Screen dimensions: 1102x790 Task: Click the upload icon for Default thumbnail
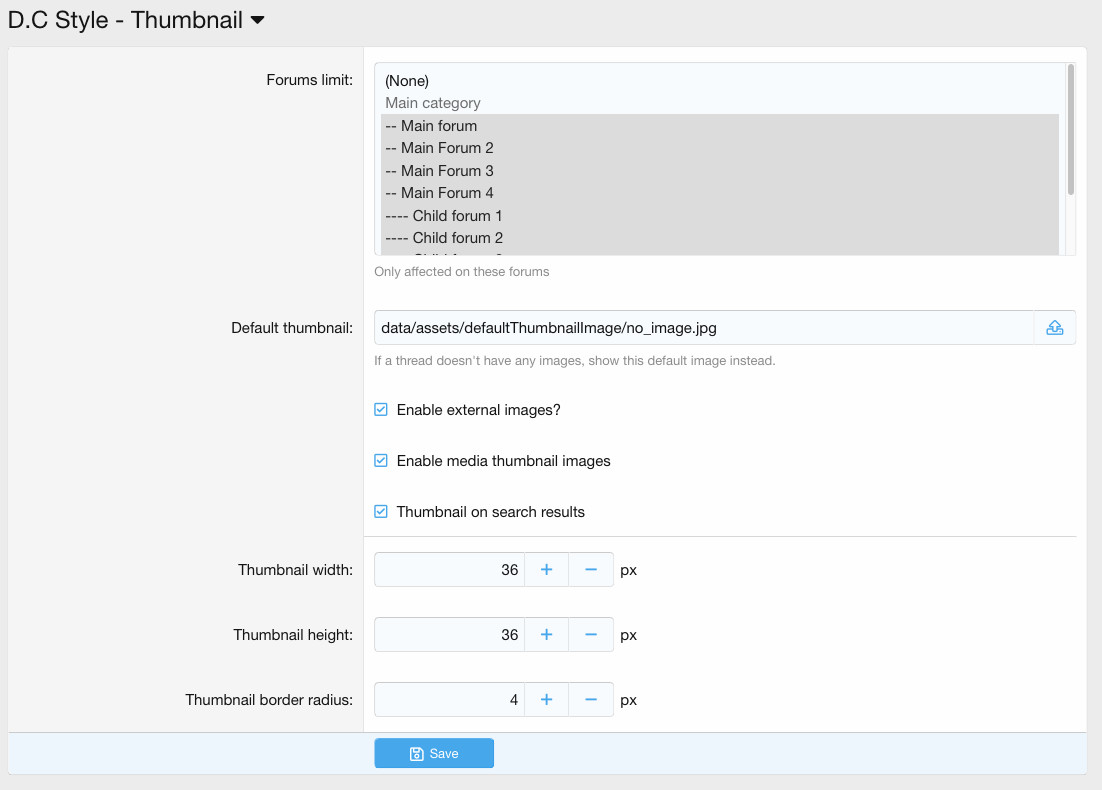[x=1054, y=328]
